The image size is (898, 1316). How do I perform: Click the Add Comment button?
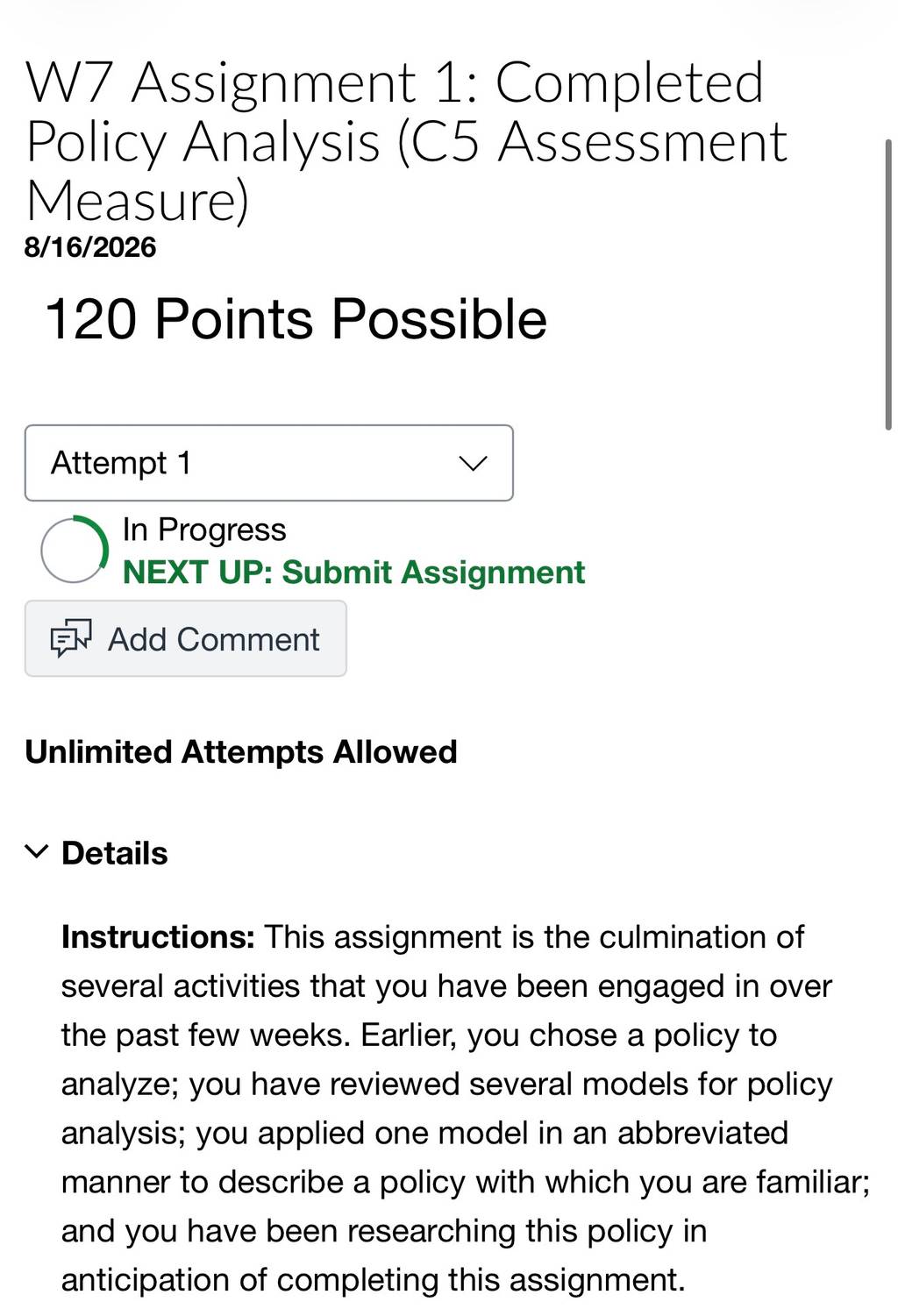186,638
